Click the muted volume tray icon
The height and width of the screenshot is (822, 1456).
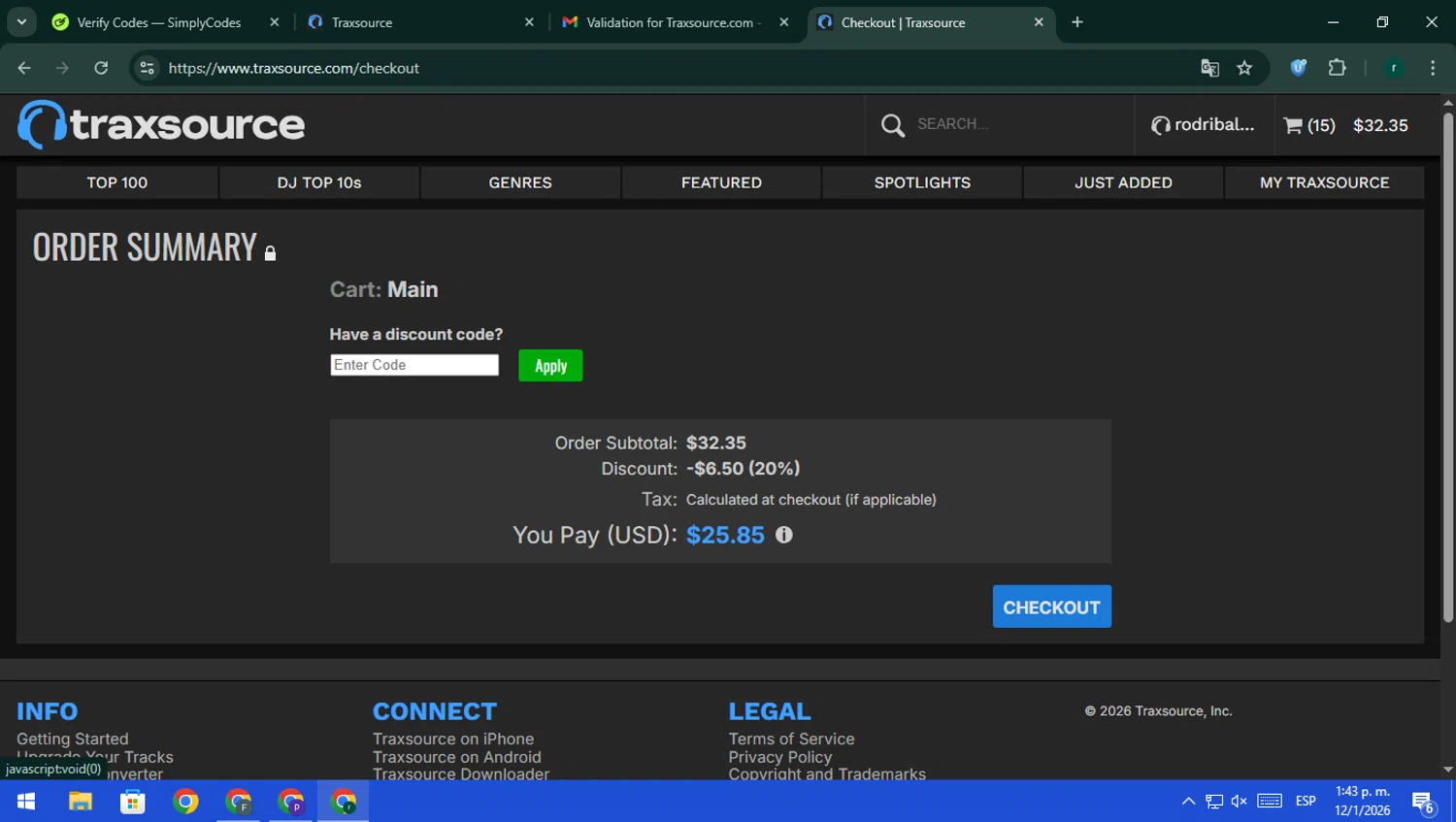[1239, 802]
